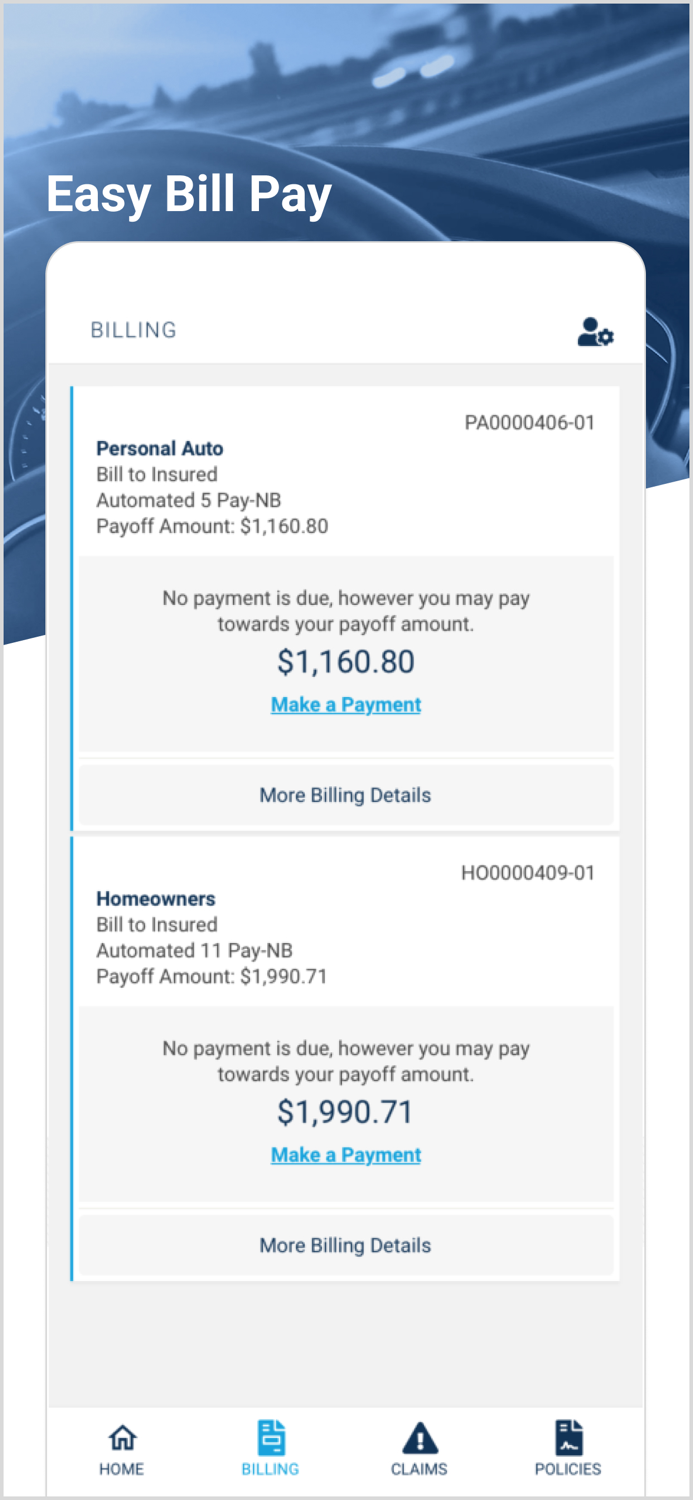Open the account settings profile icon
The height and width of the screenshot is (1500, 693).
click(596, 335)
